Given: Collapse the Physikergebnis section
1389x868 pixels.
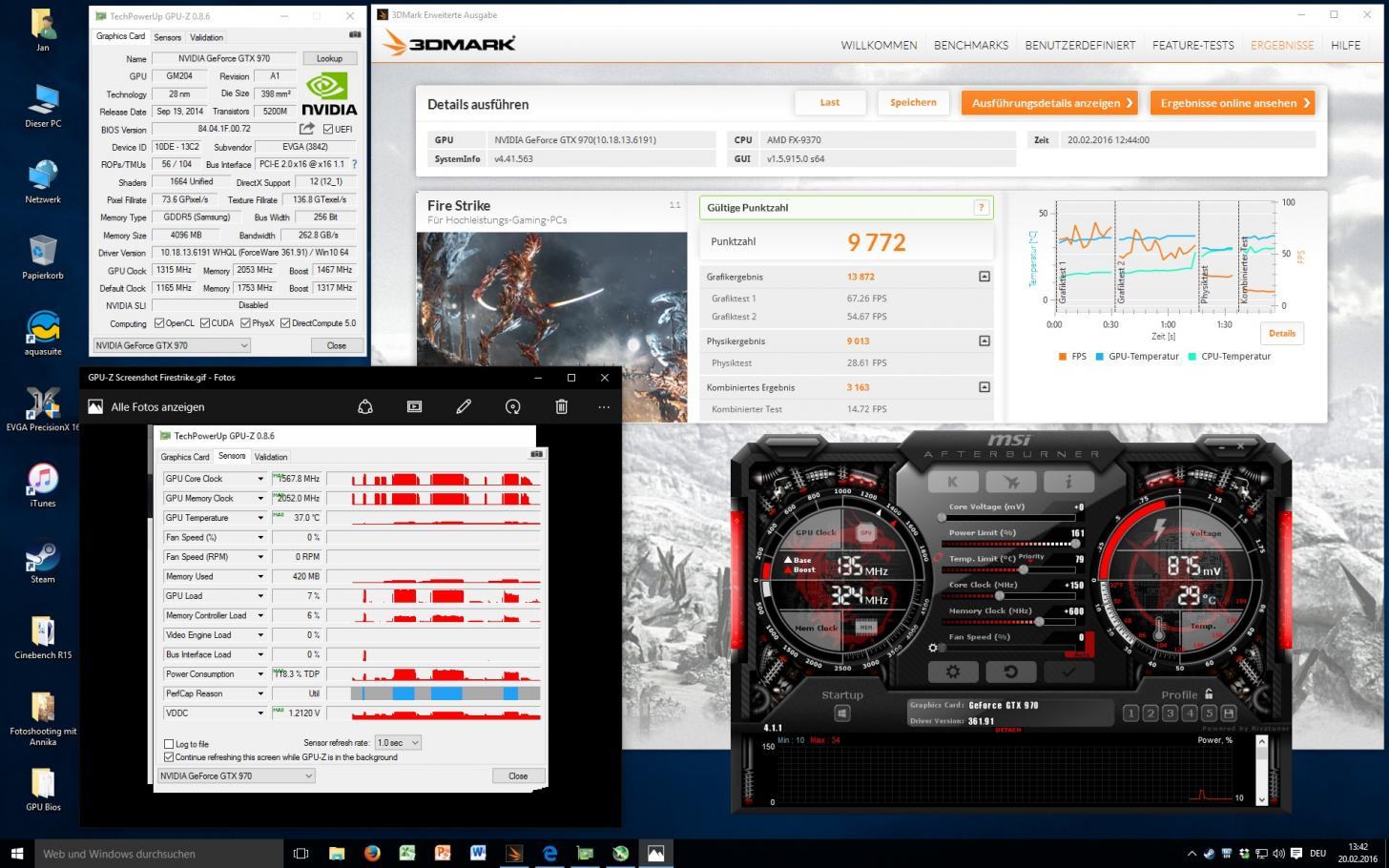Looking at the screenshot, I should pos(984,341).
